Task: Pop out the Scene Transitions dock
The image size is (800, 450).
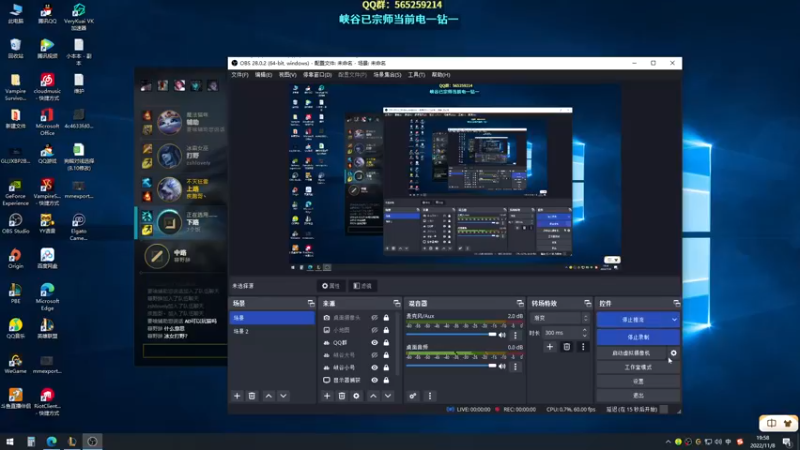Action: [587, 303]
